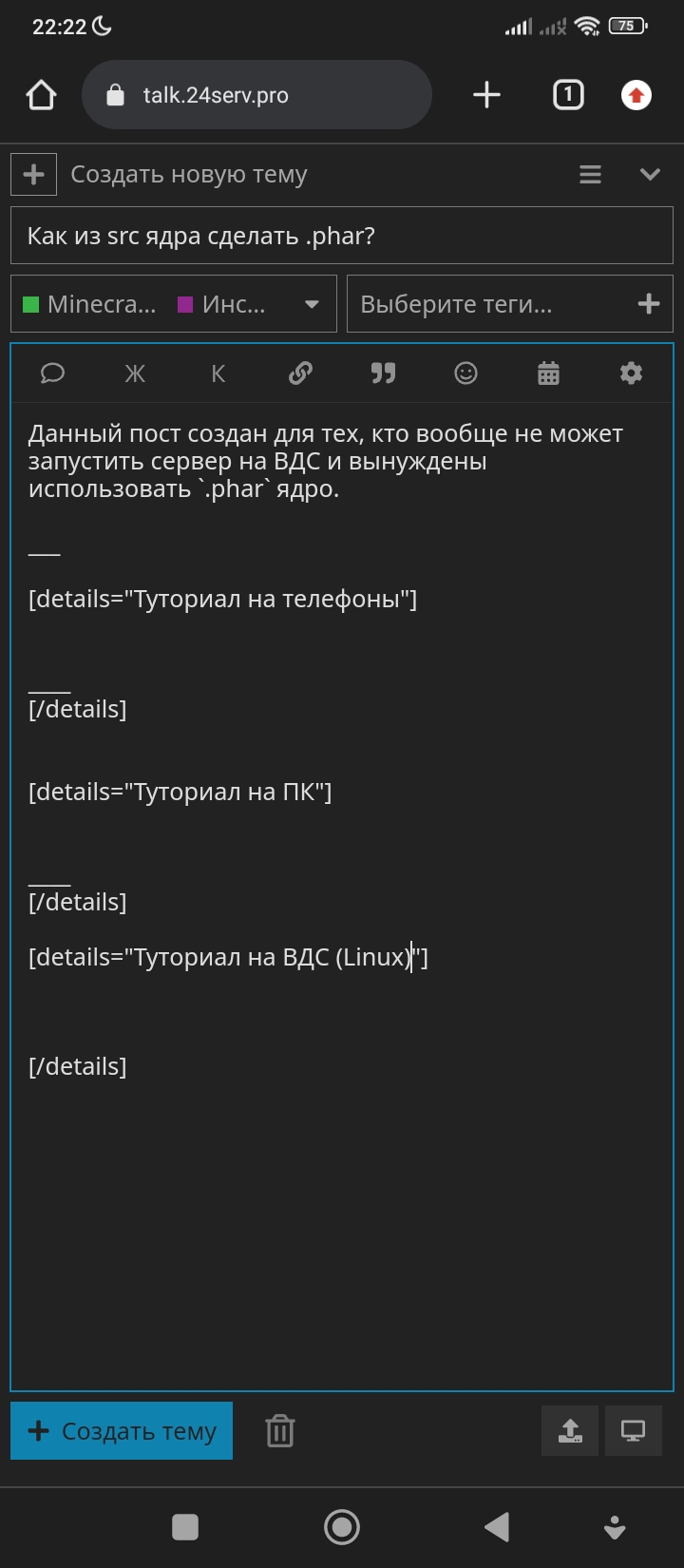This screenshot has height=1568, width=684.
Task: Open the tags selector field
Action: 509,304
